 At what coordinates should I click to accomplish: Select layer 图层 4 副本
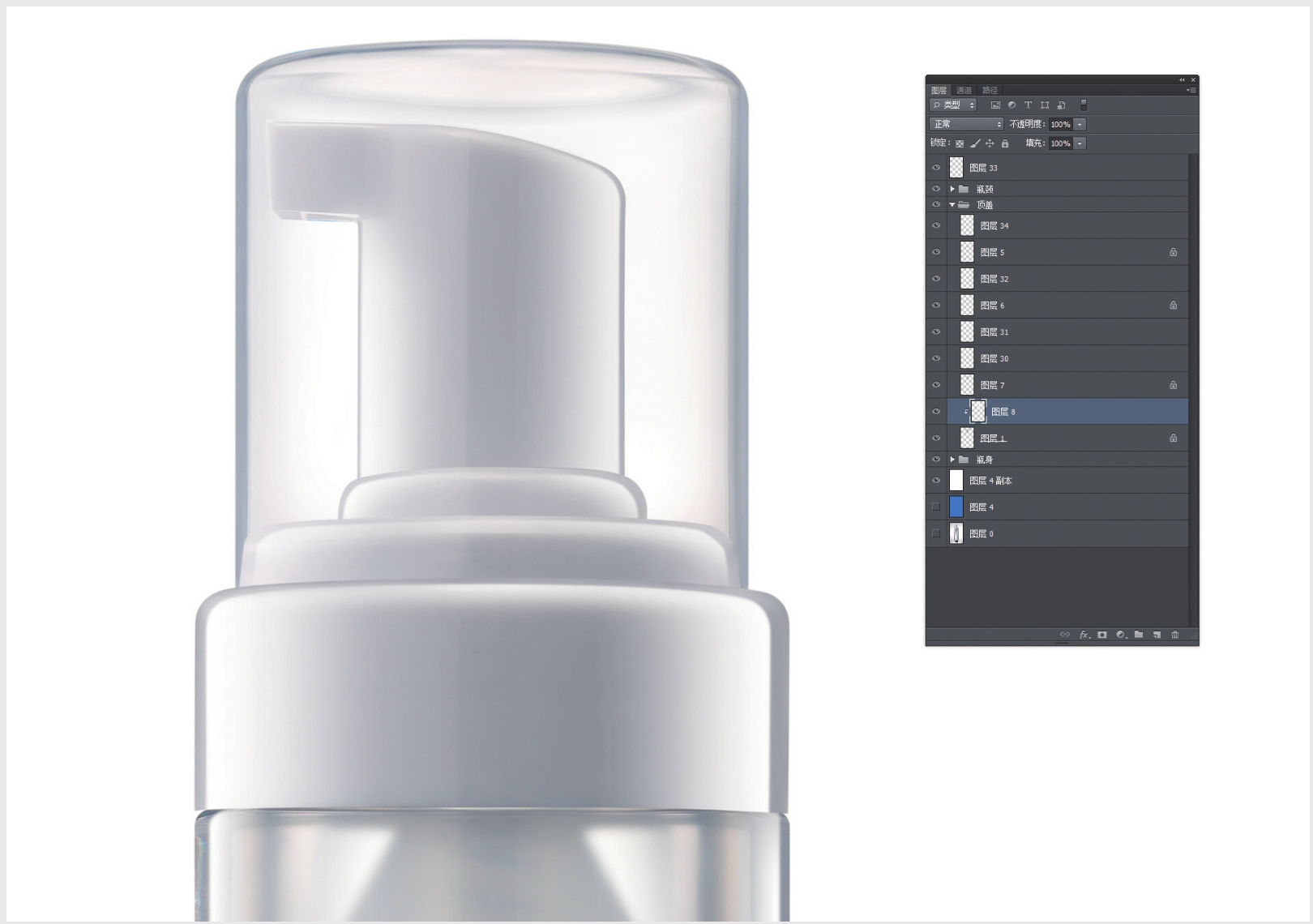(1054, 481)
